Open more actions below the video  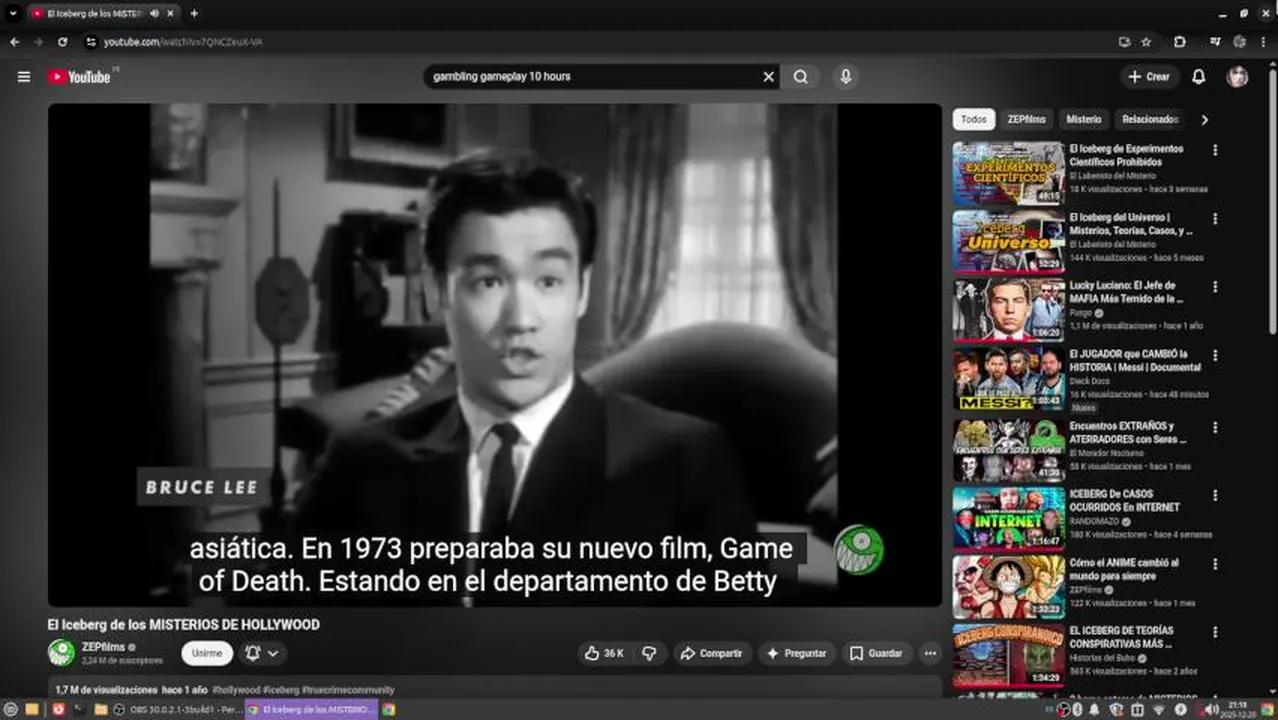(x=930, y=653)
